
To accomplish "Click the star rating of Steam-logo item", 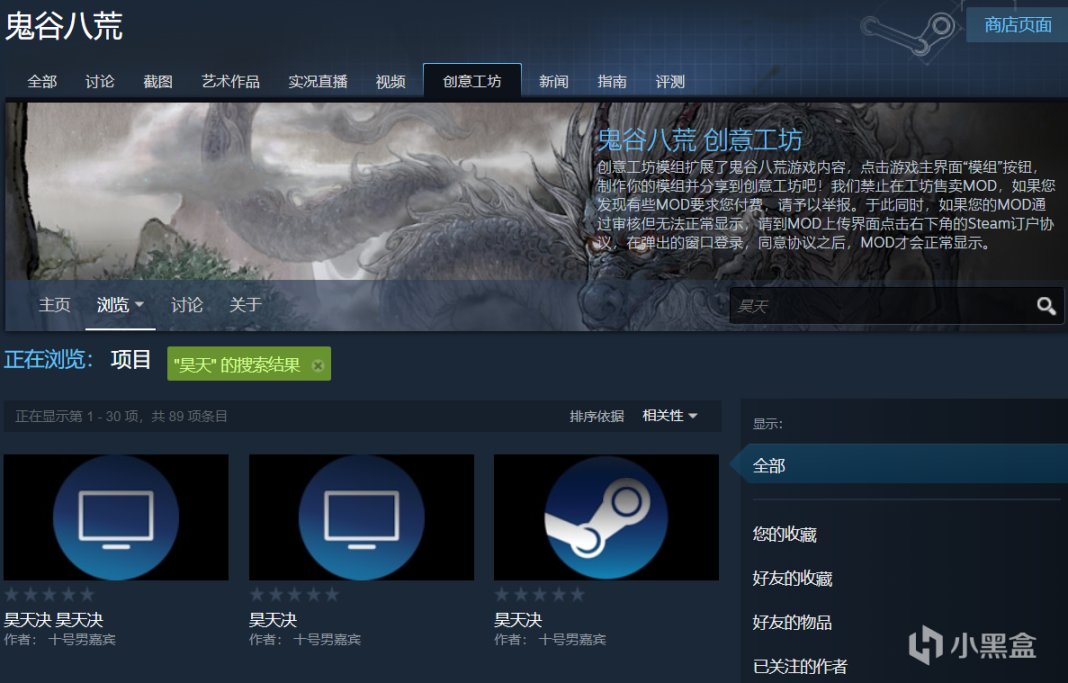I will click(539, 594).
